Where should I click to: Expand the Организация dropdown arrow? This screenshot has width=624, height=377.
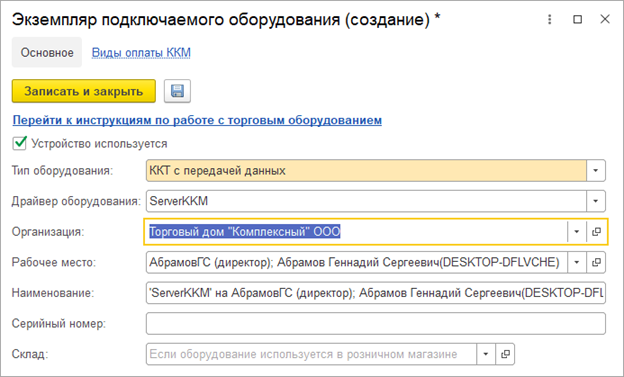click(x=577, y=231)
